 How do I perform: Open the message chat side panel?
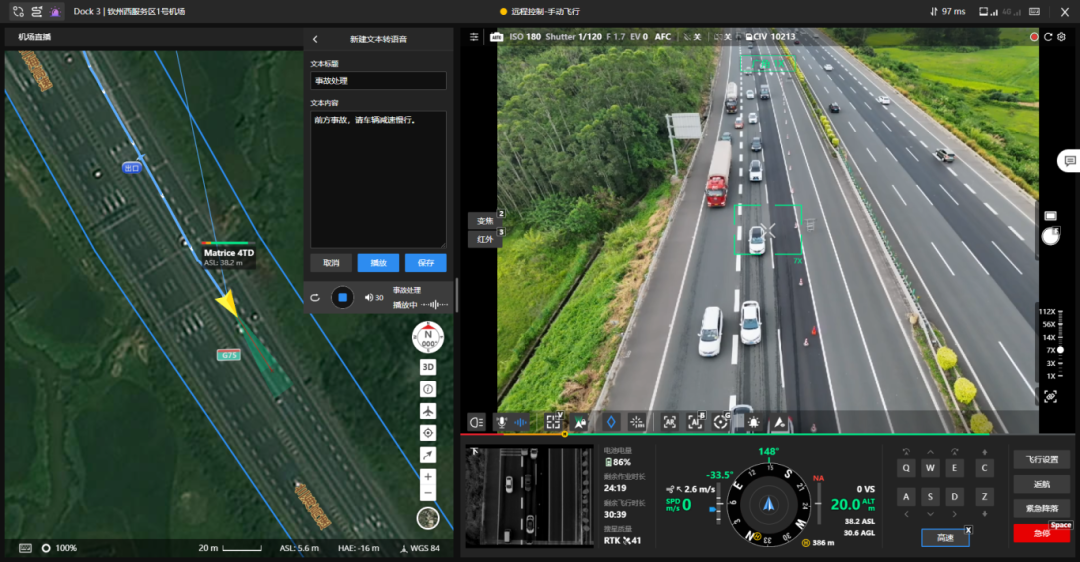point(1069,160)
